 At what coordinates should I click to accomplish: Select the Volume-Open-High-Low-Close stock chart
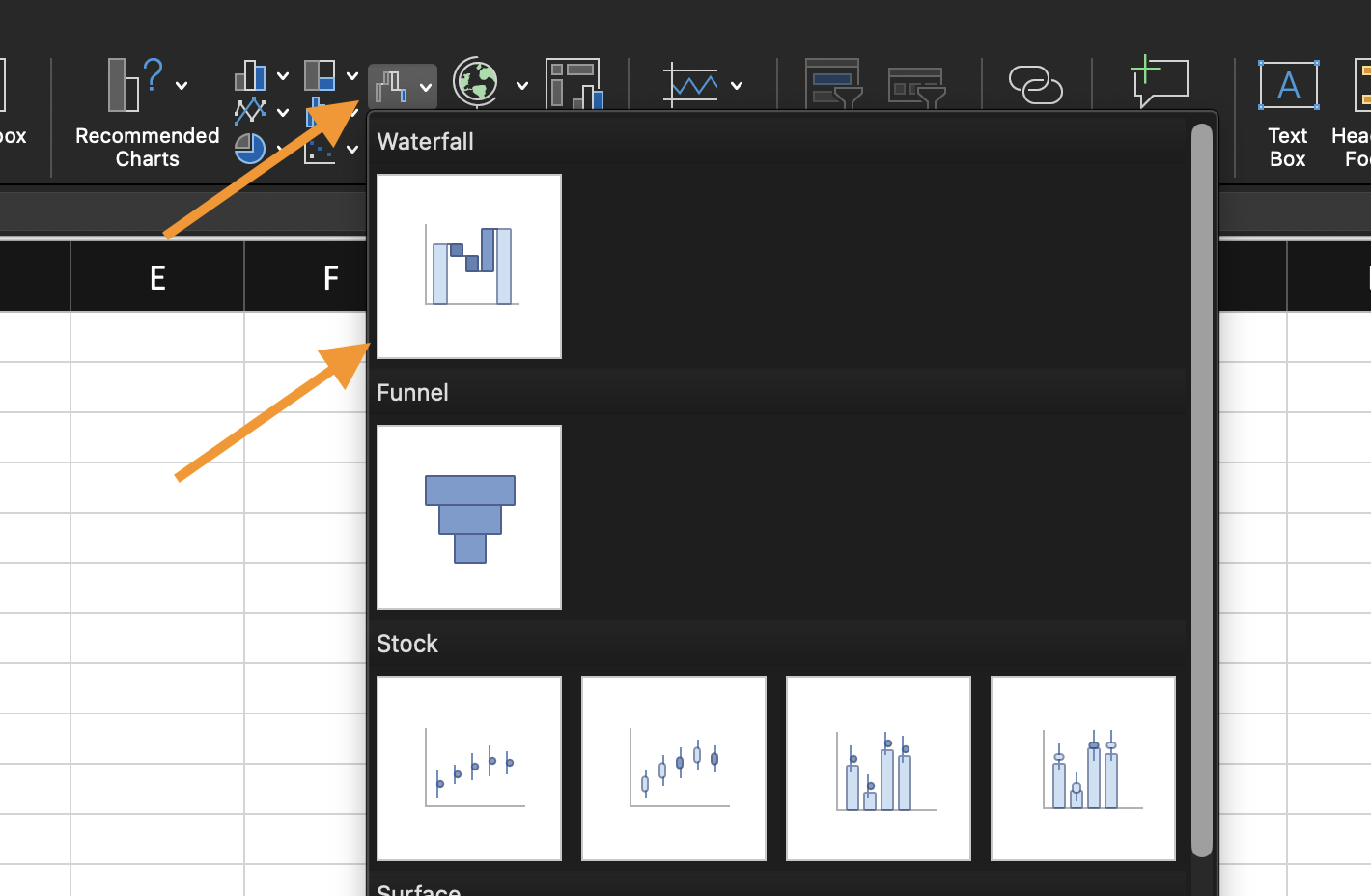click(x=1083, y=769)
